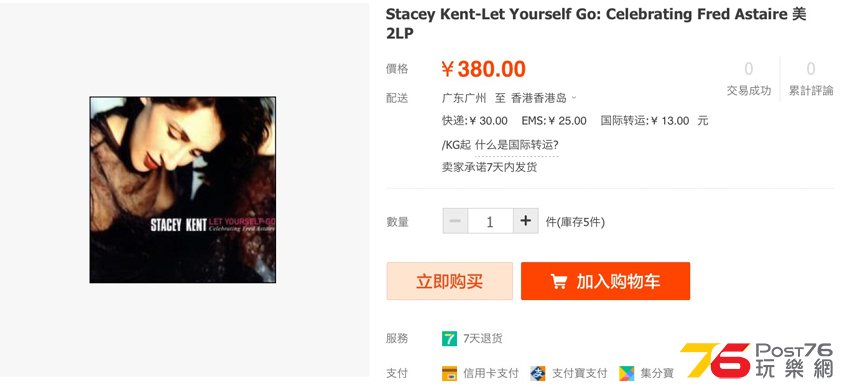Click the colorful 集分寶 points icon
The height and width of the screenshot is (391, 850).
(627, 374)
